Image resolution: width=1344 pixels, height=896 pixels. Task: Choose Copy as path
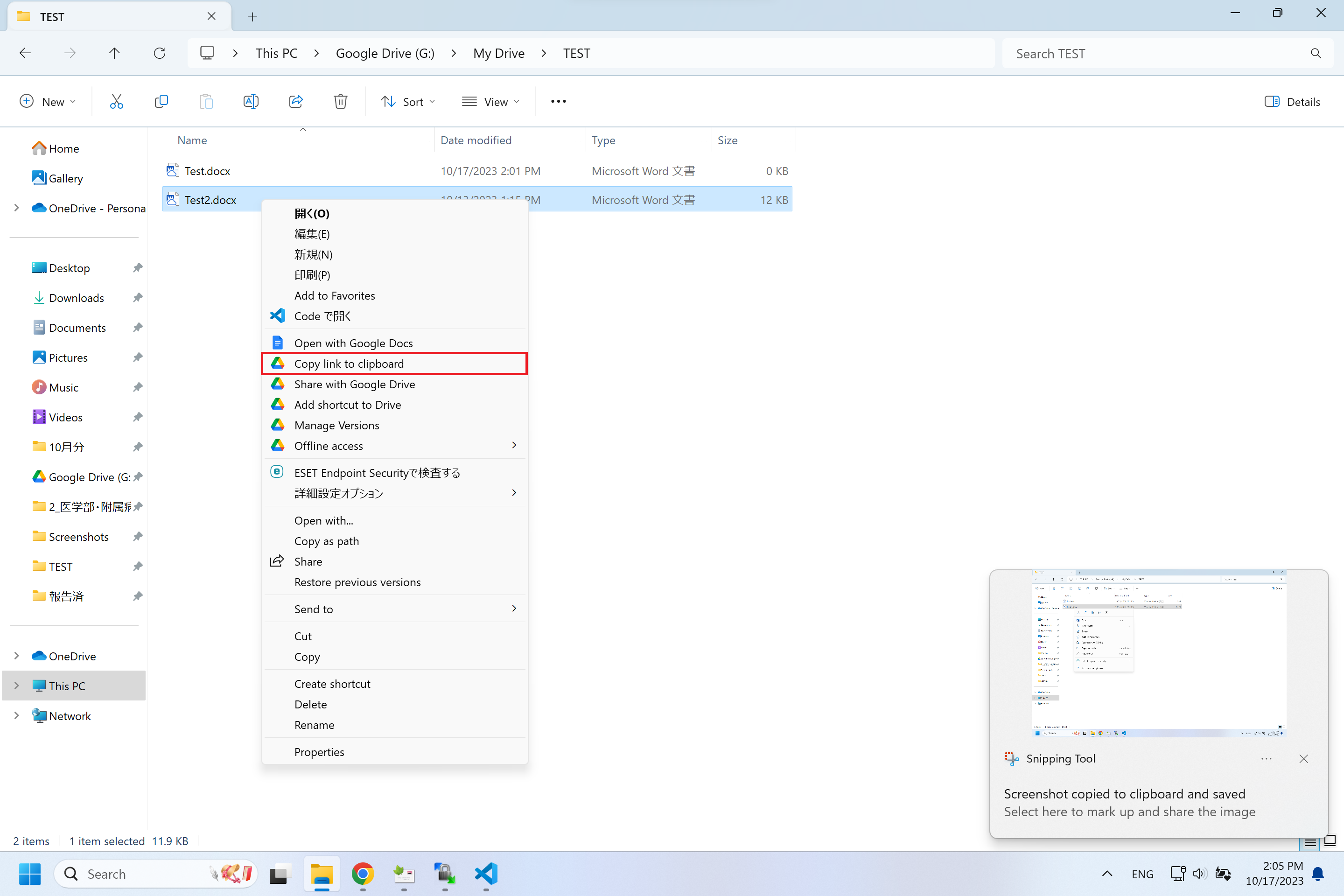(x=394, y=541)
